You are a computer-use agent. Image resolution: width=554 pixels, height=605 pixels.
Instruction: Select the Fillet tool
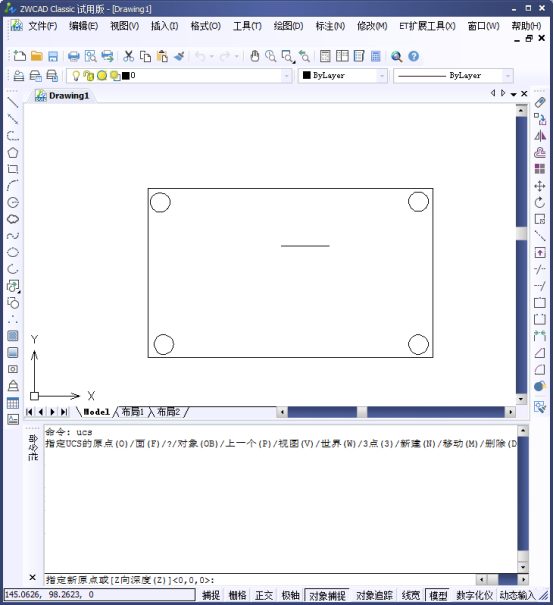pos(540,370)
